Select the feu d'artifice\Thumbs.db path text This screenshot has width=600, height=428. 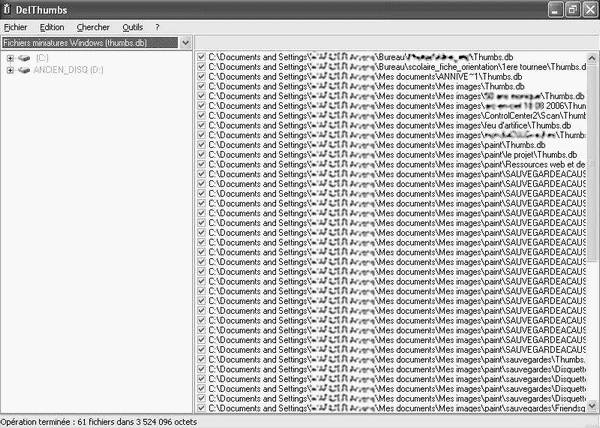[390, 125]
